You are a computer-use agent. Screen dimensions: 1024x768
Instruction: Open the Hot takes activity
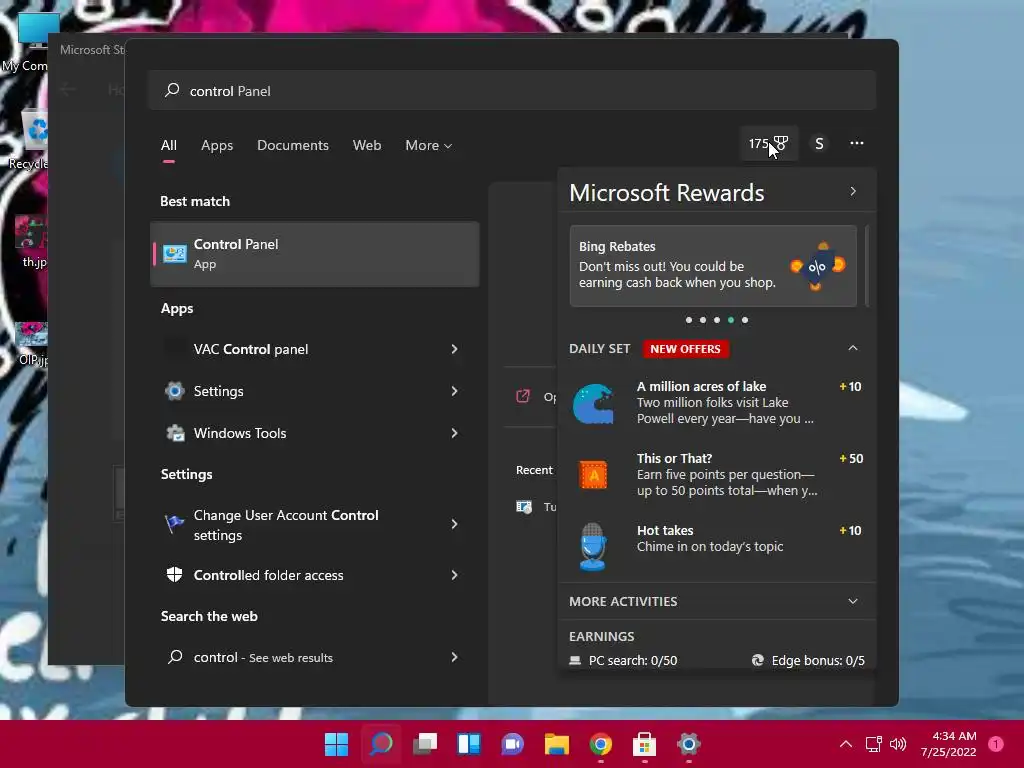point(717,547)
